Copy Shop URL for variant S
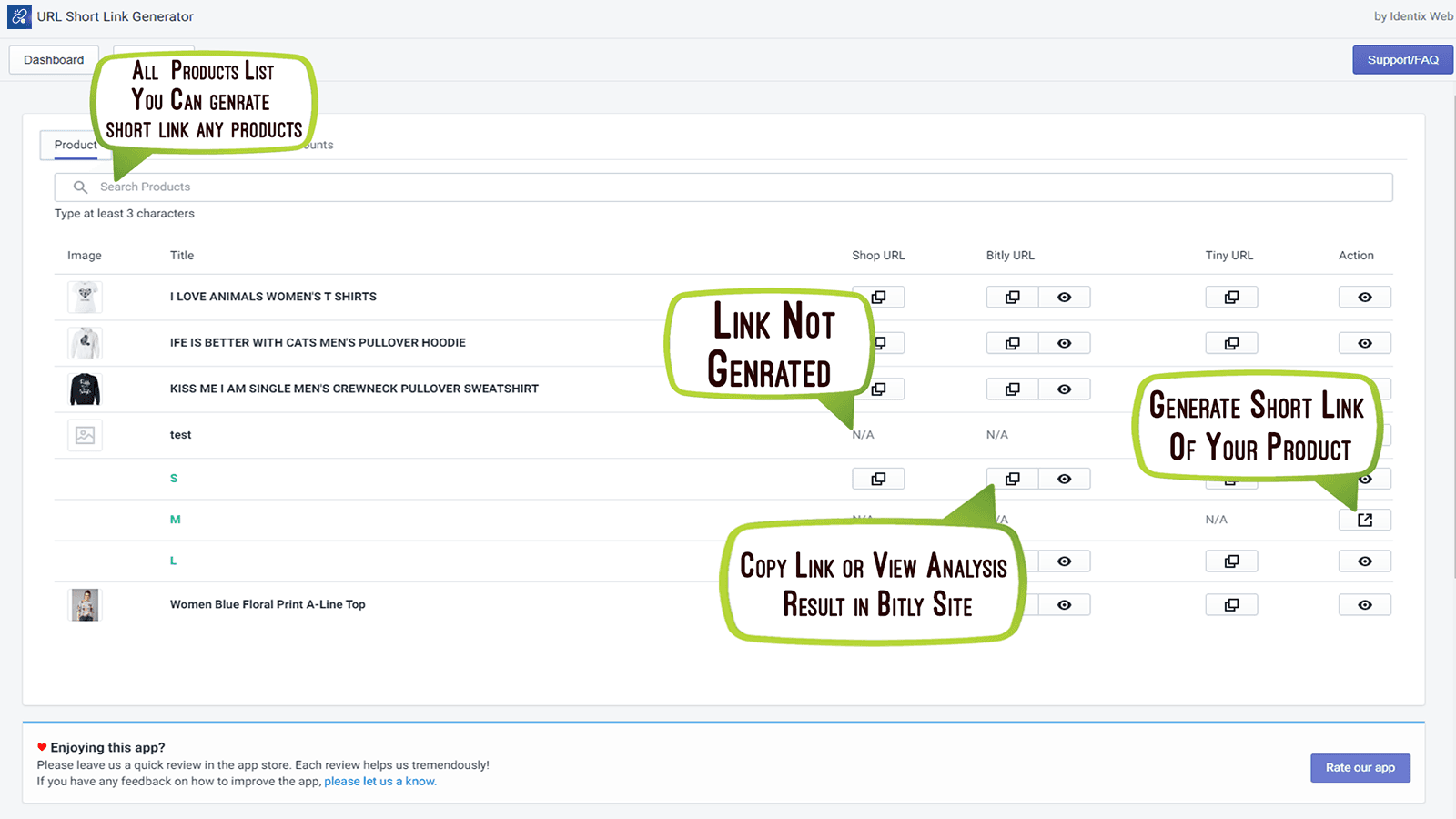This screenshot has width=1456, height=819. 877,478
